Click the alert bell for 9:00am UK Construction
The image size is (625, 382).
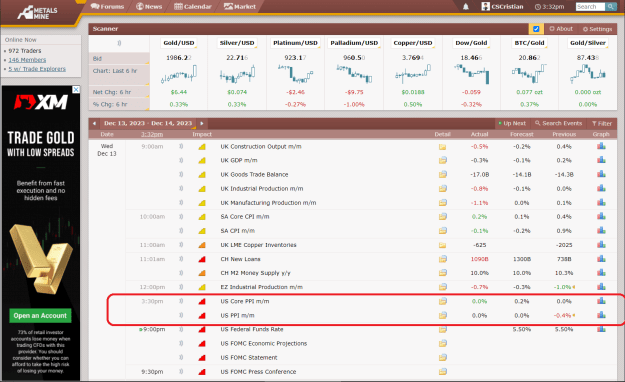point(181,146)
